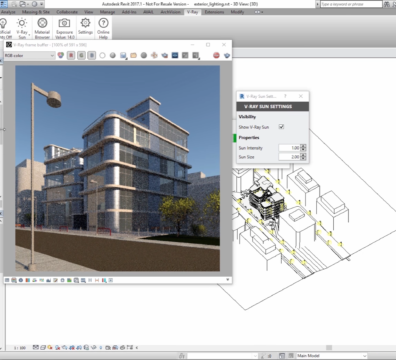
Task: Click the folder load image icon in frame buffer
Action: coord(133,55)
